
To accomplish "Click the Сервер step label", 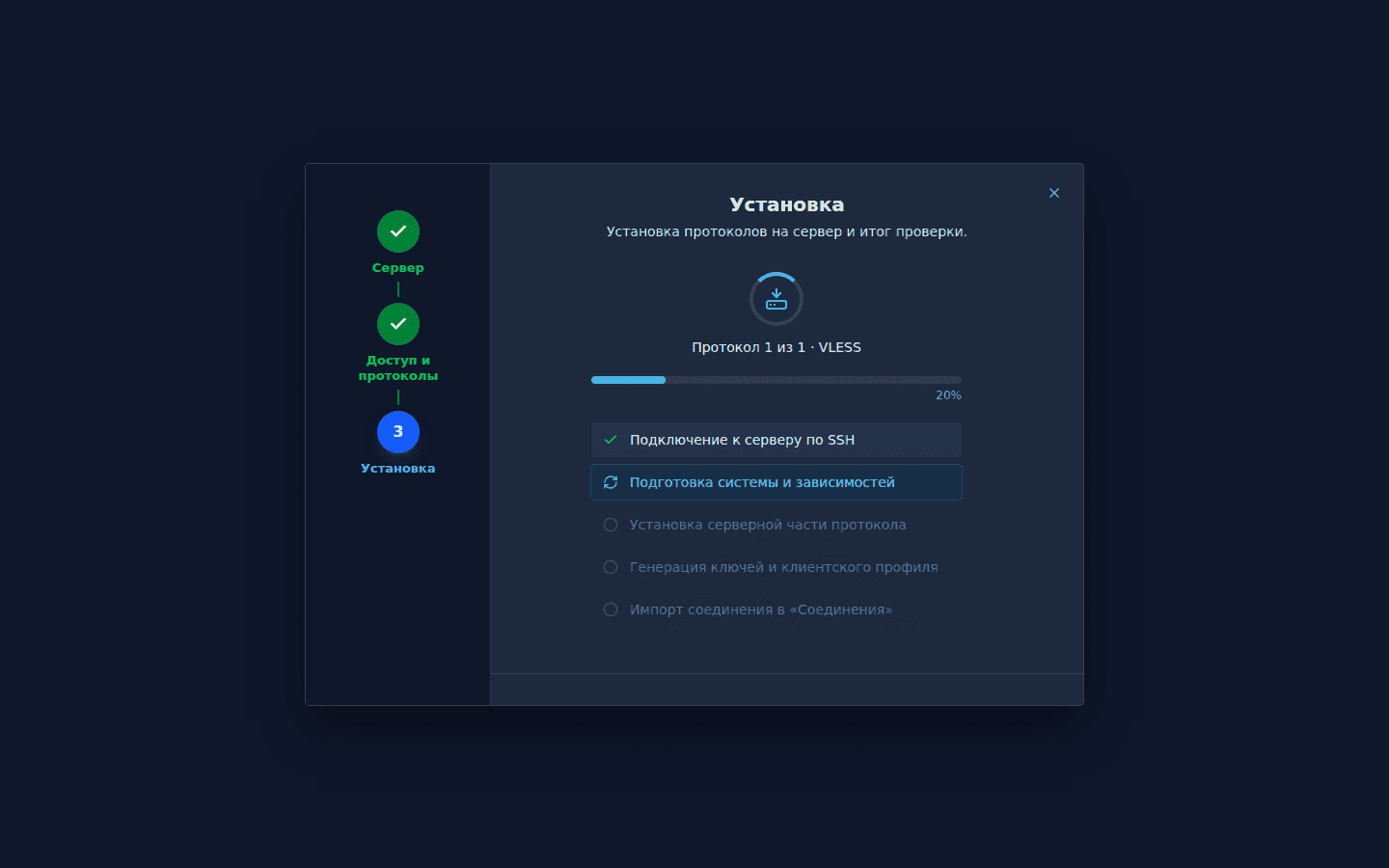I will [398, 268].
